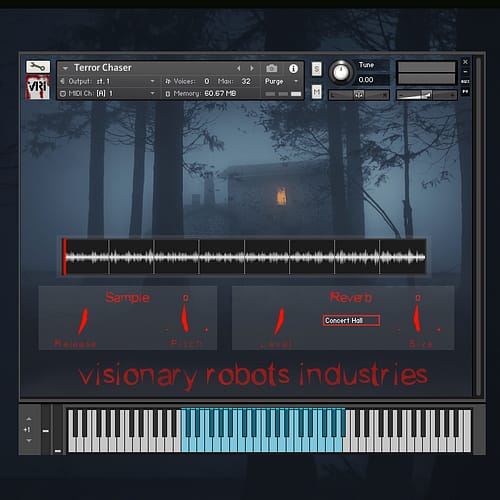Minimize the instrument with the minus icon
The height and width of the screenshot is (500, 500).
465,72
